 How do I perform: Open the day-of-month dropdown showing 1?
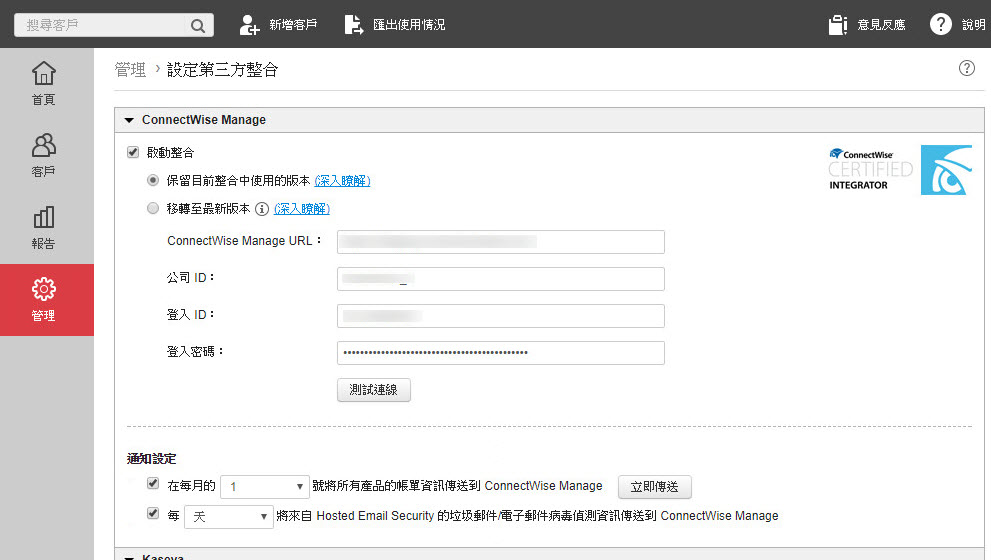(x=265, y=487)
